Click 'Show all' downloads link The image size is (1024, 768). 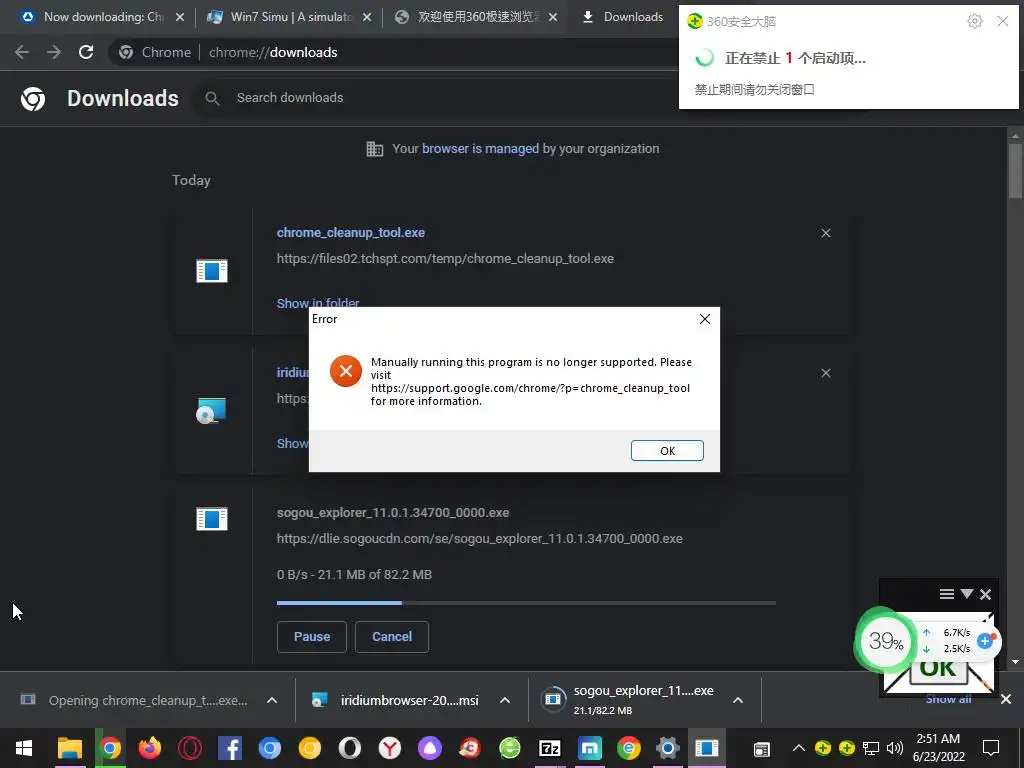click(948, 699)
